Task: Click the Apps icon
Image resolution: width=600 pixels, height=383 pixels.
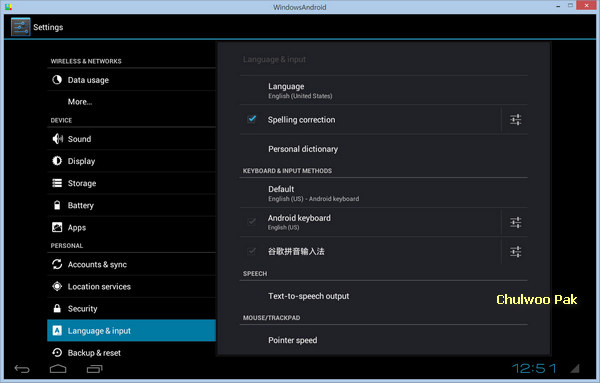Action: click(x=57, y=227)
